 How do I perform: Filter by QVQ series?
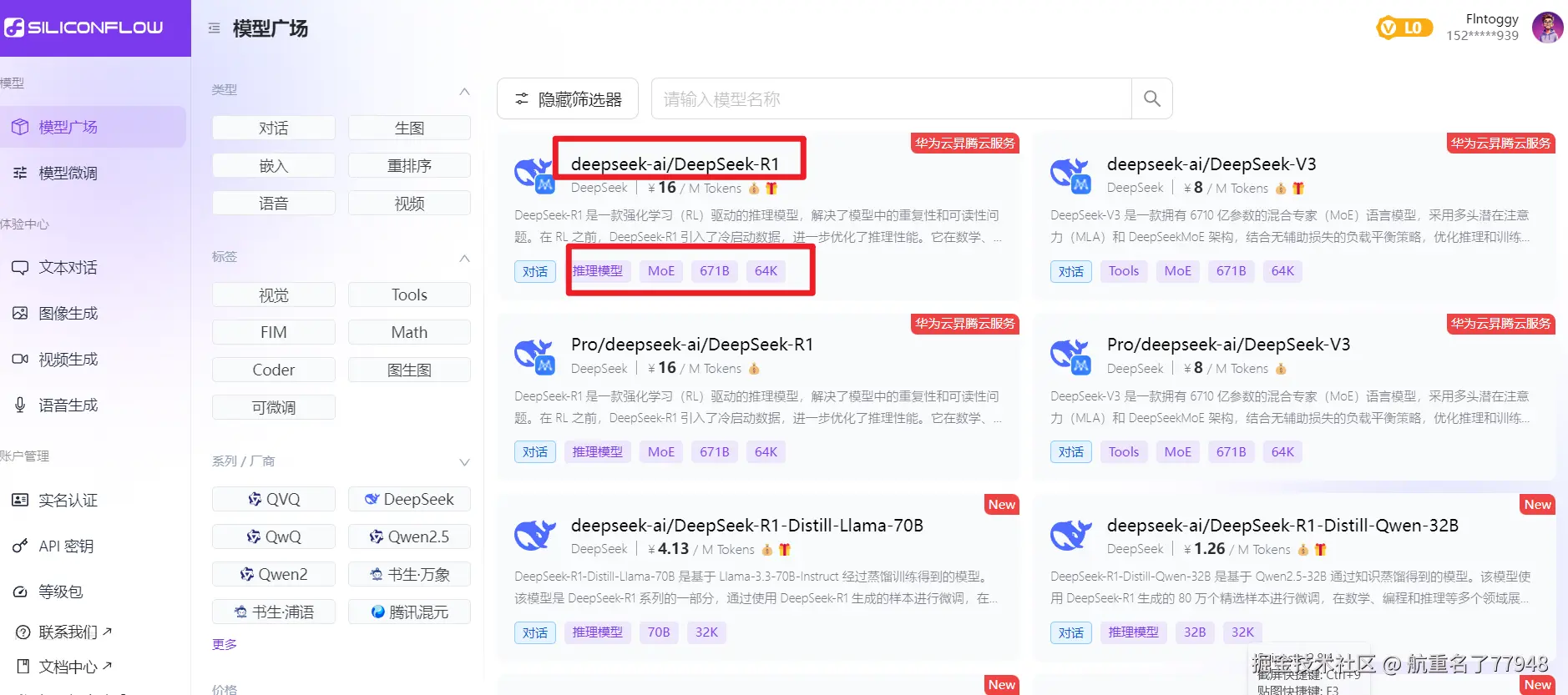pyautogui.click(x=274, y=500)
